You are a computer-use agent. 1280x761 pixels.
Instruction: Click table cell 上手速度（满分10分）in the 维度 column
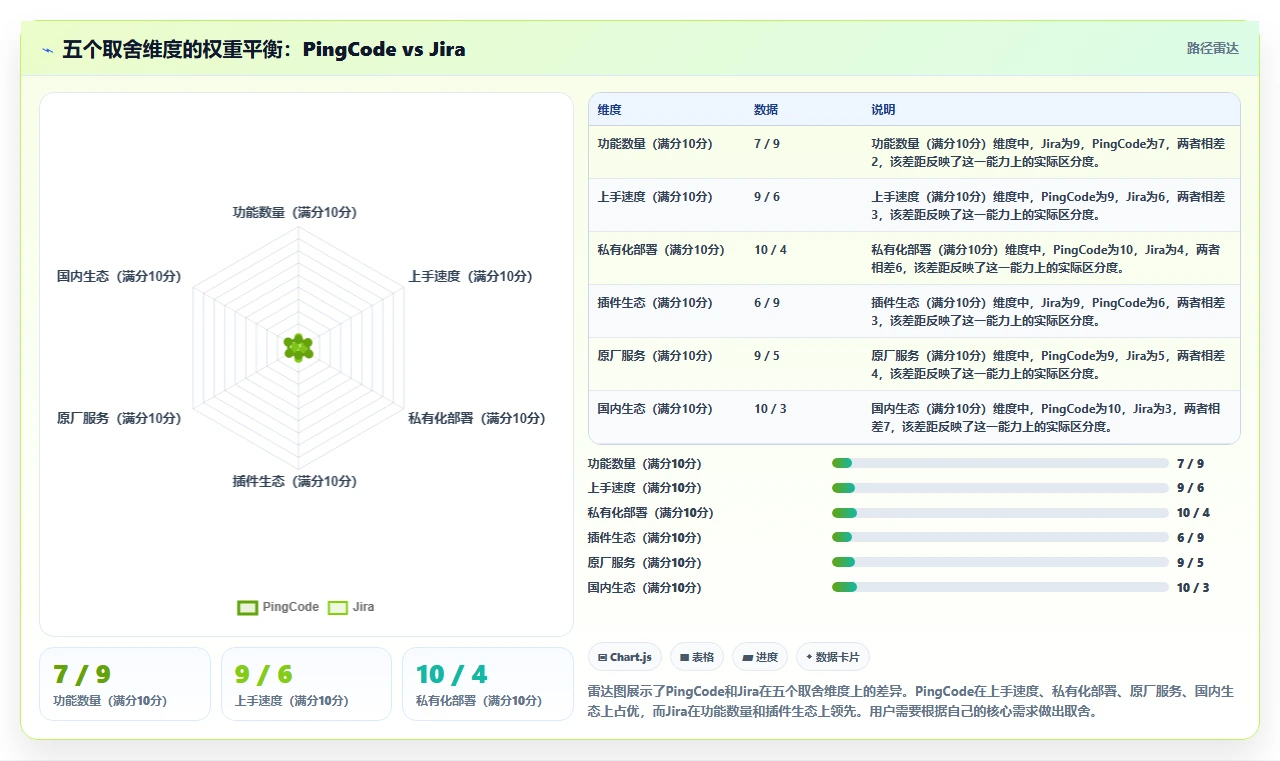655,197
